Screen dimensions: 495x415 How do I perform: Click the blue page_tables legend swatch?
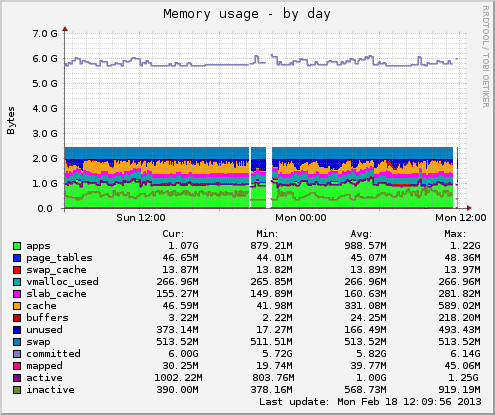17,258
